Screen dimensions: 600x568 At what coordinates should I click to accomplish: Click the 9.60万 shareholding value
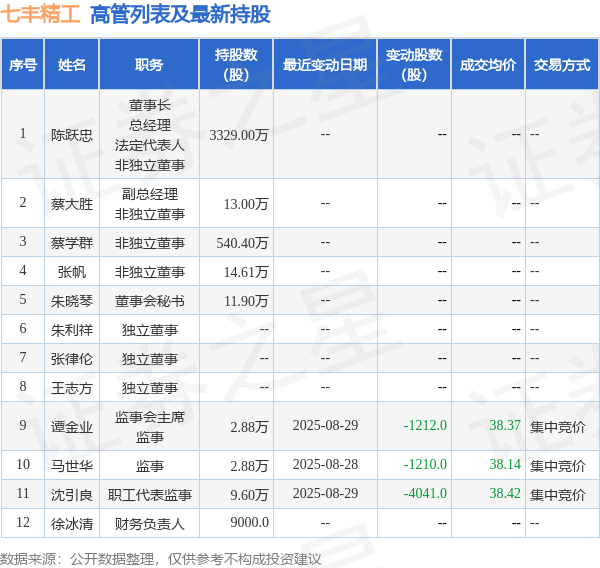tap(249, 495)
